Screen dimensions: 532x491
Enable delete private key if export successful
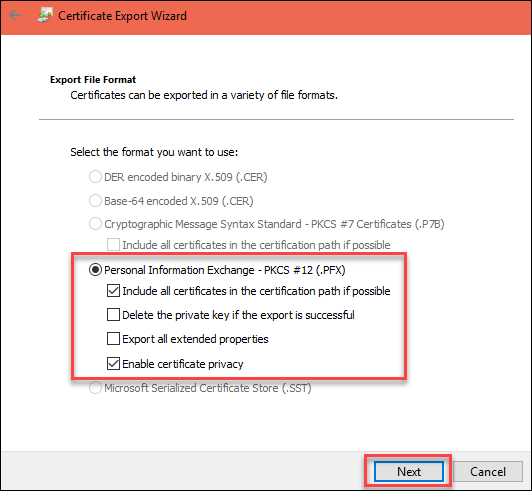(x=113, y=315)
